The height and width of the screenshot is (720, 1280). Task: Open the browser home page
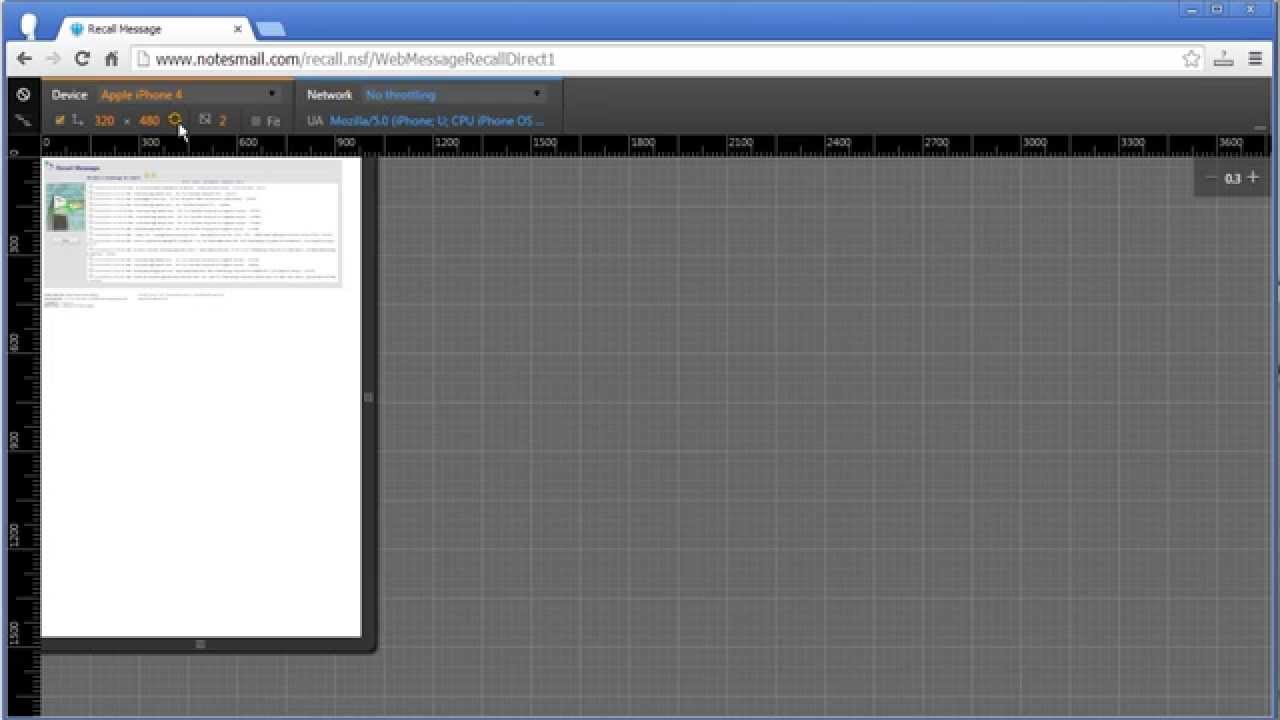coord(111,59)
